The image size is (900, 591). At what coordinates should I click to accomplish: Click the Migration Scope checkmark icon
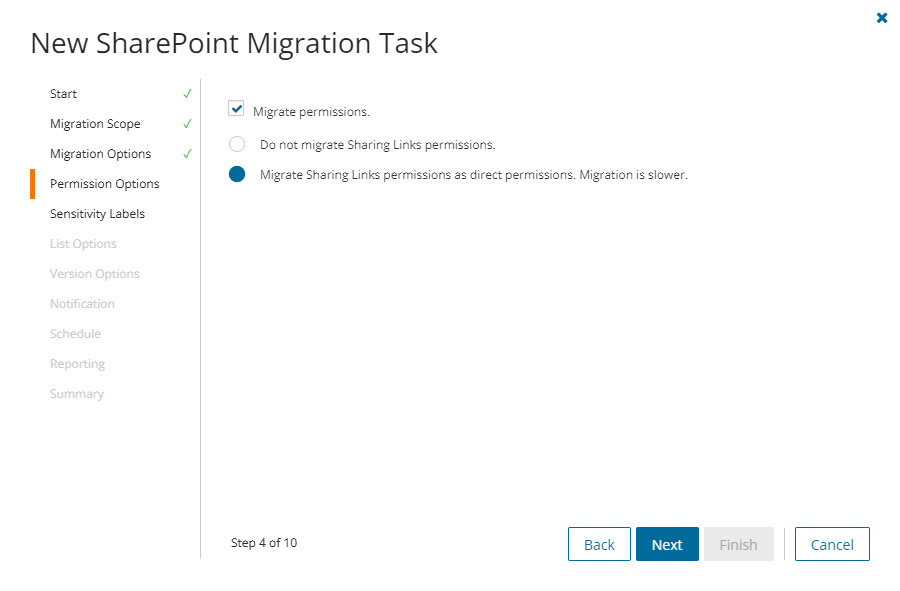[187, 124]
